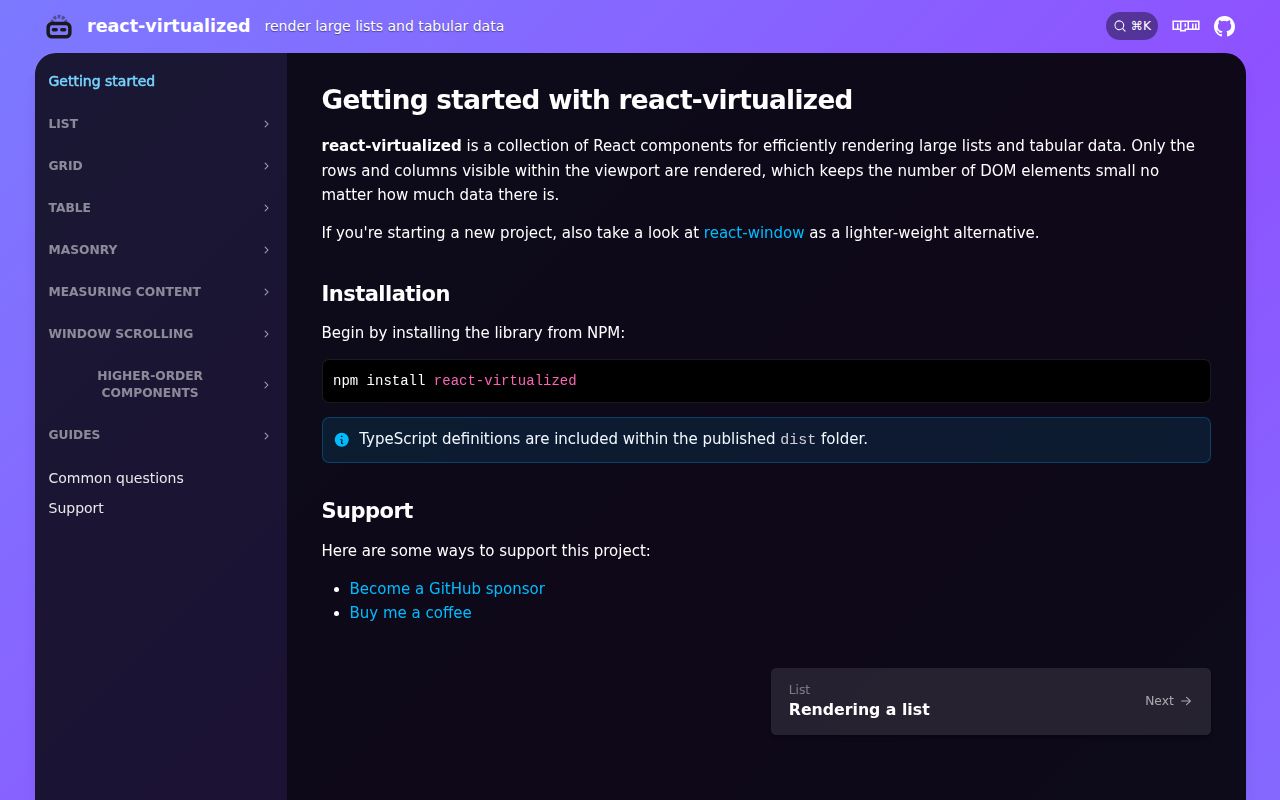
Task: Click the react-virtualized robot logo icon
Action: 59,27
